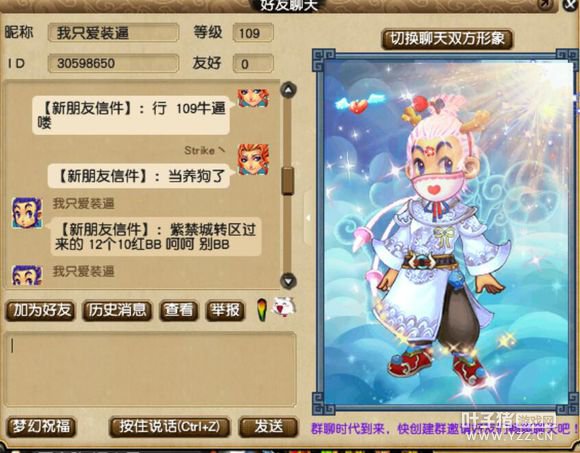Click 切换聊天双方形象 button
The image size is (580, 453).
click(x=447, y=39)
